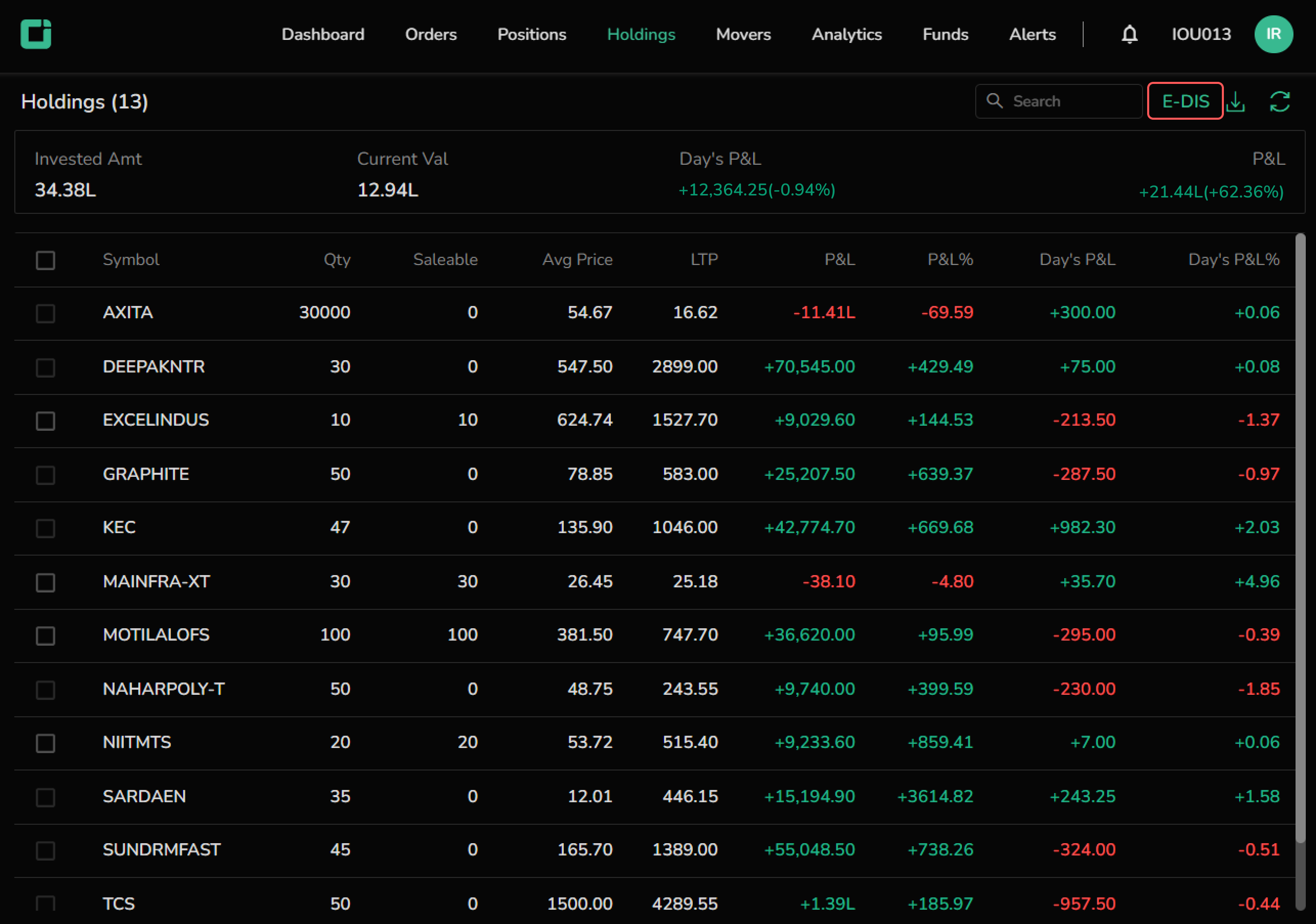Image resolution: width=1316 pixels, height=924 pixels.
Task: Select the EXCELINDUS row checkbox
Action: click(45, 421)
